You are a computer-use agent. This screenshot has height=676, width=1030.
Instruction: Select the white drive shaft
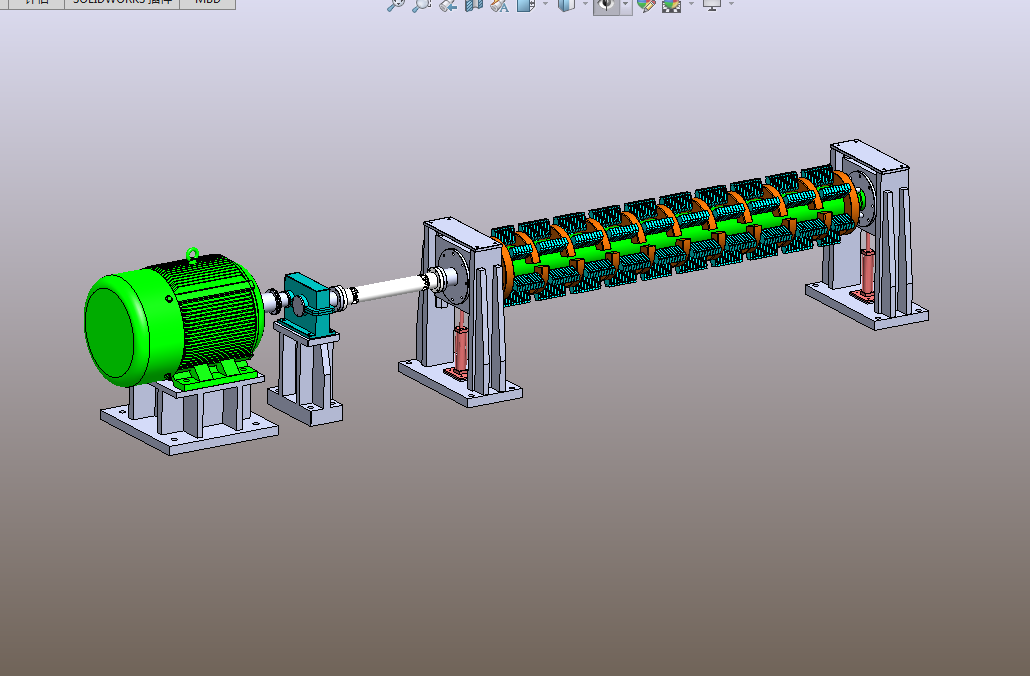point(391,288)
